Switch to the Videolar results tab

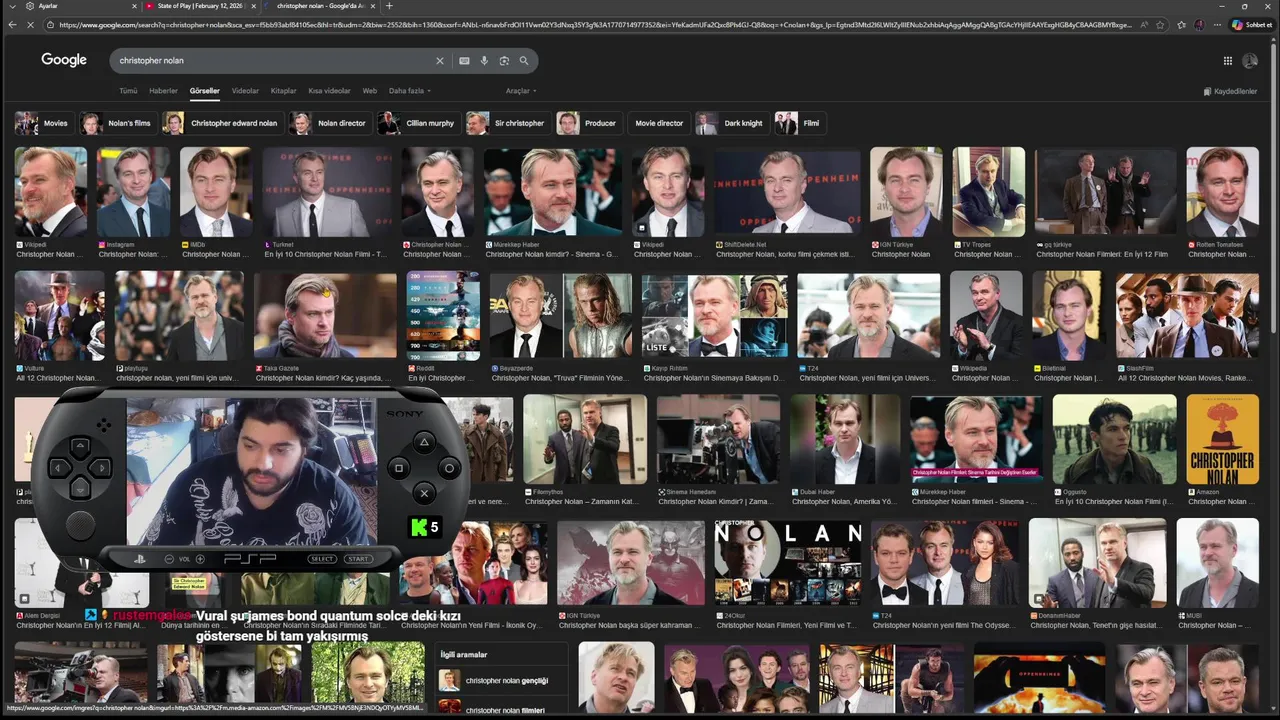(x=245, y=91)
